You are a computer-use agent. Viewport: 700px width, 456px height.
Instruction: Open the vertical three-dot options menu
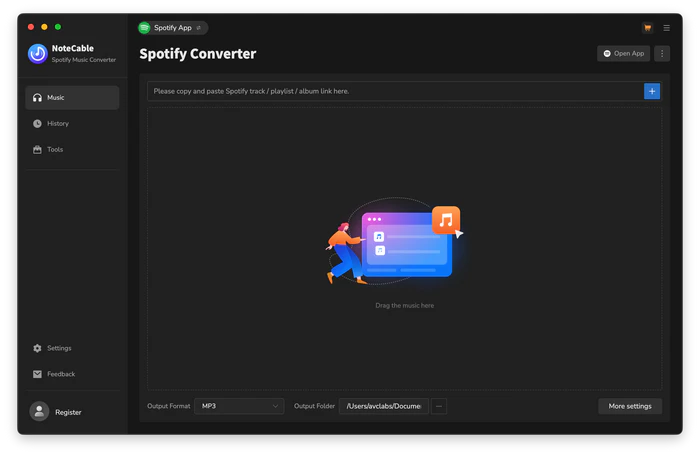(662, 54)
